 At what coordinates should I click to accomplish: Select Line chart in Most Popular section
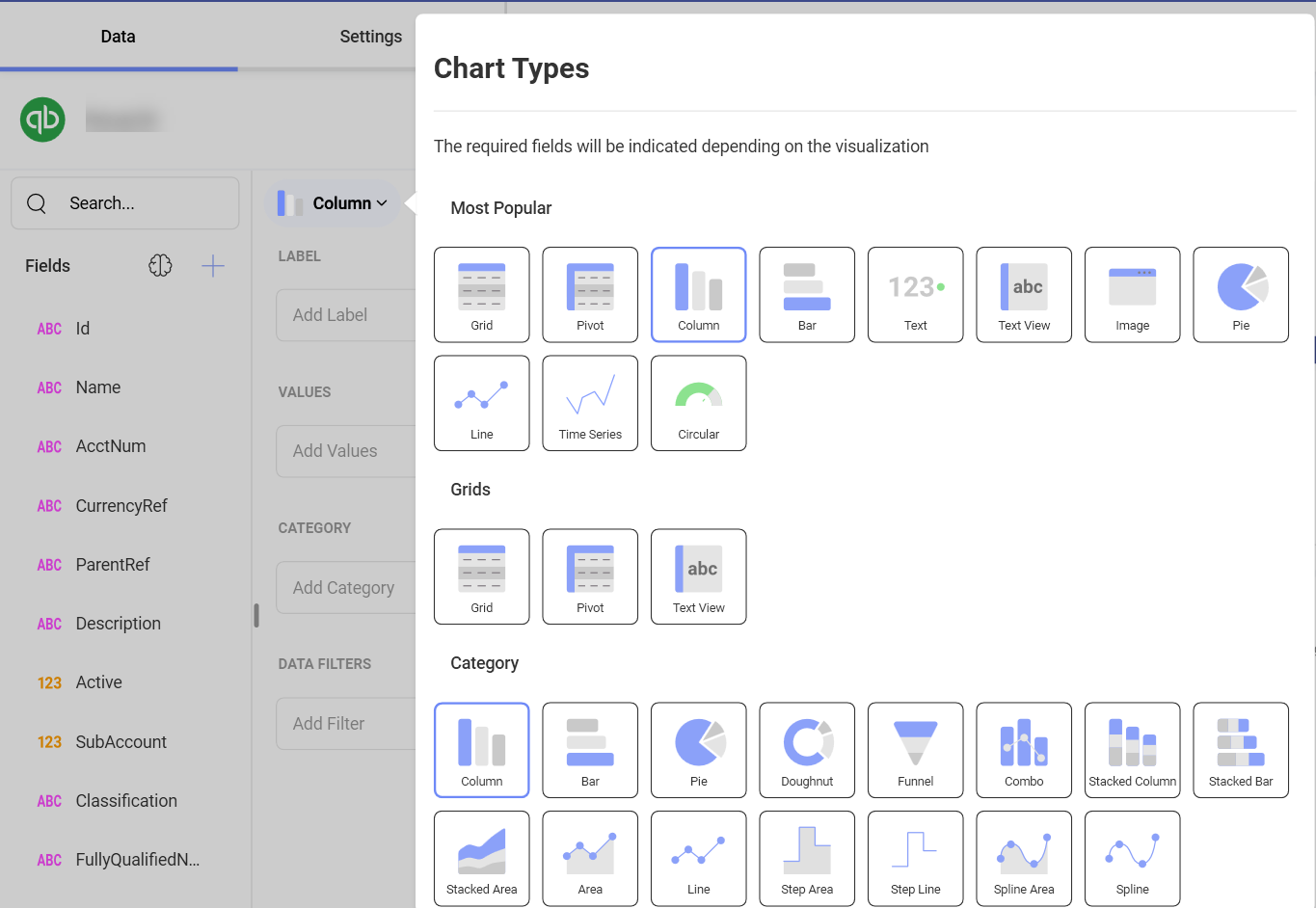pyautogui.click(x=482, y=403)
